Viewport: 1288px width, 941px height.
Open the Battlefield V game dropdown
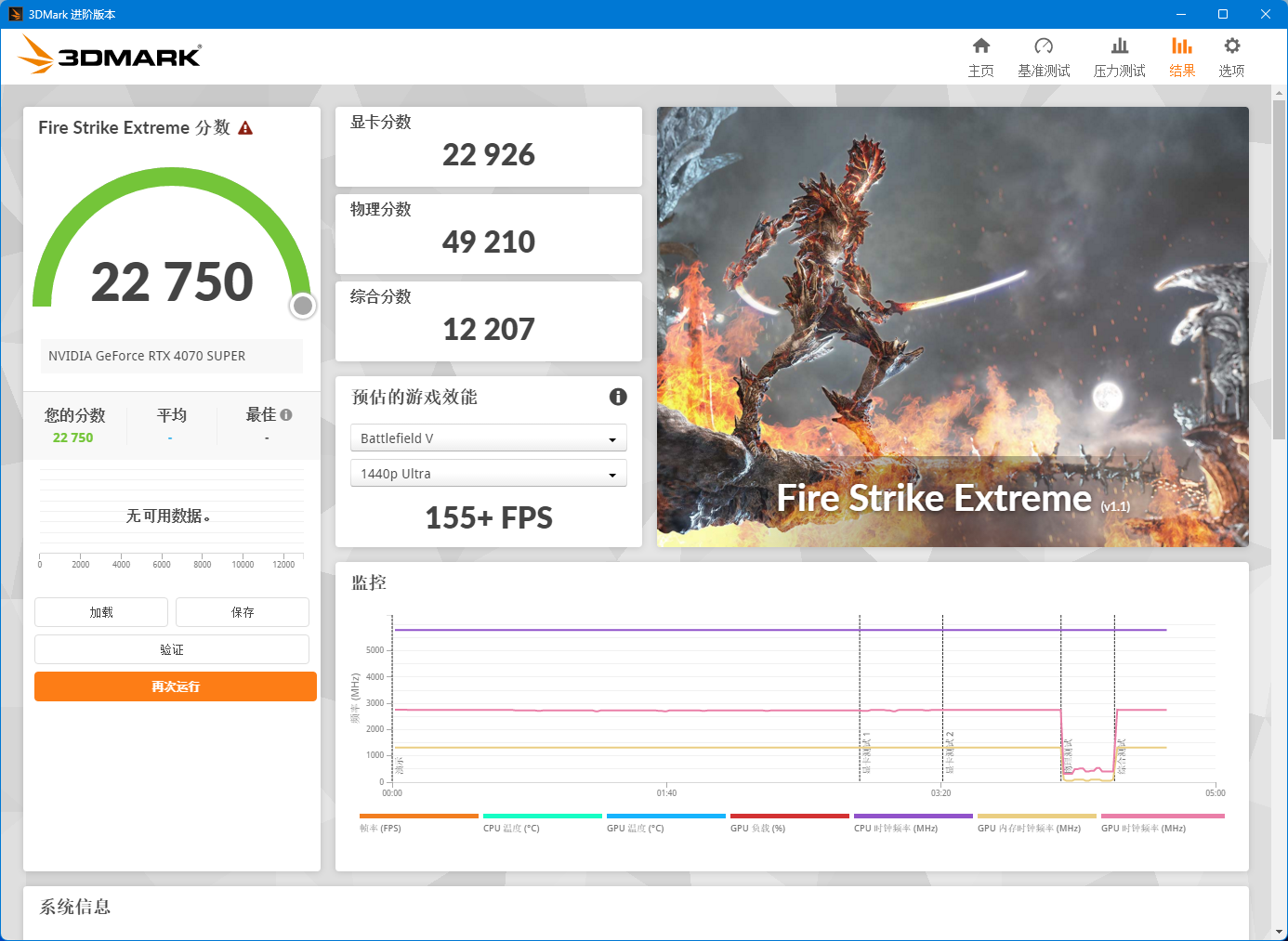(x=488, y=438)
